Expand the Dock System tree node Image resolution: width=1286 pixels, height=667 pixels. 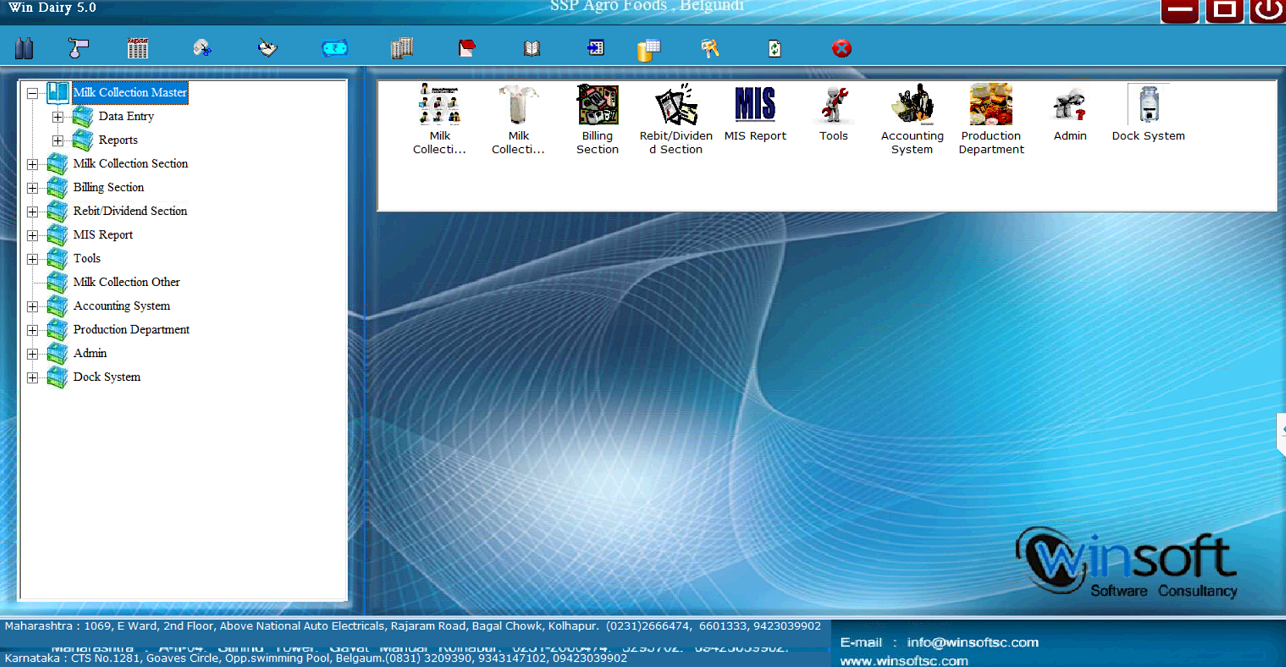pyautogui.click(x=33, y=378)
